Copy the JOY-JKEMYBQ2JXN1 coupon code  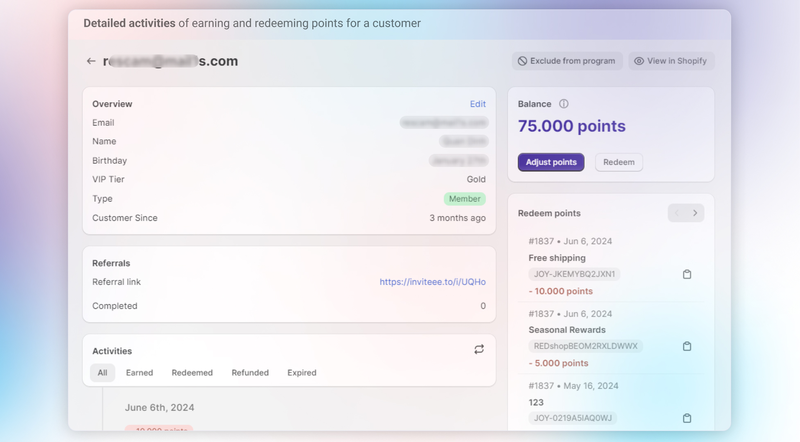pyautogui.click(x=687, y=274)
